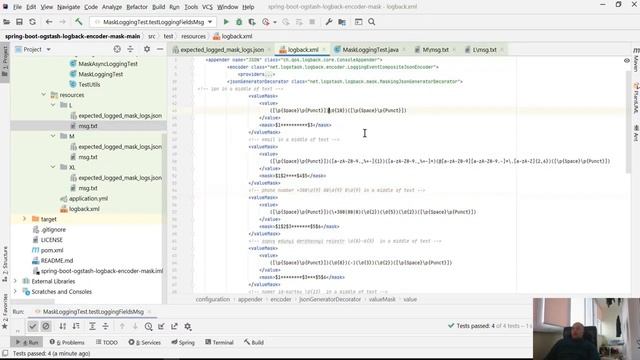Open README.md in the project tree

(57, 260)
